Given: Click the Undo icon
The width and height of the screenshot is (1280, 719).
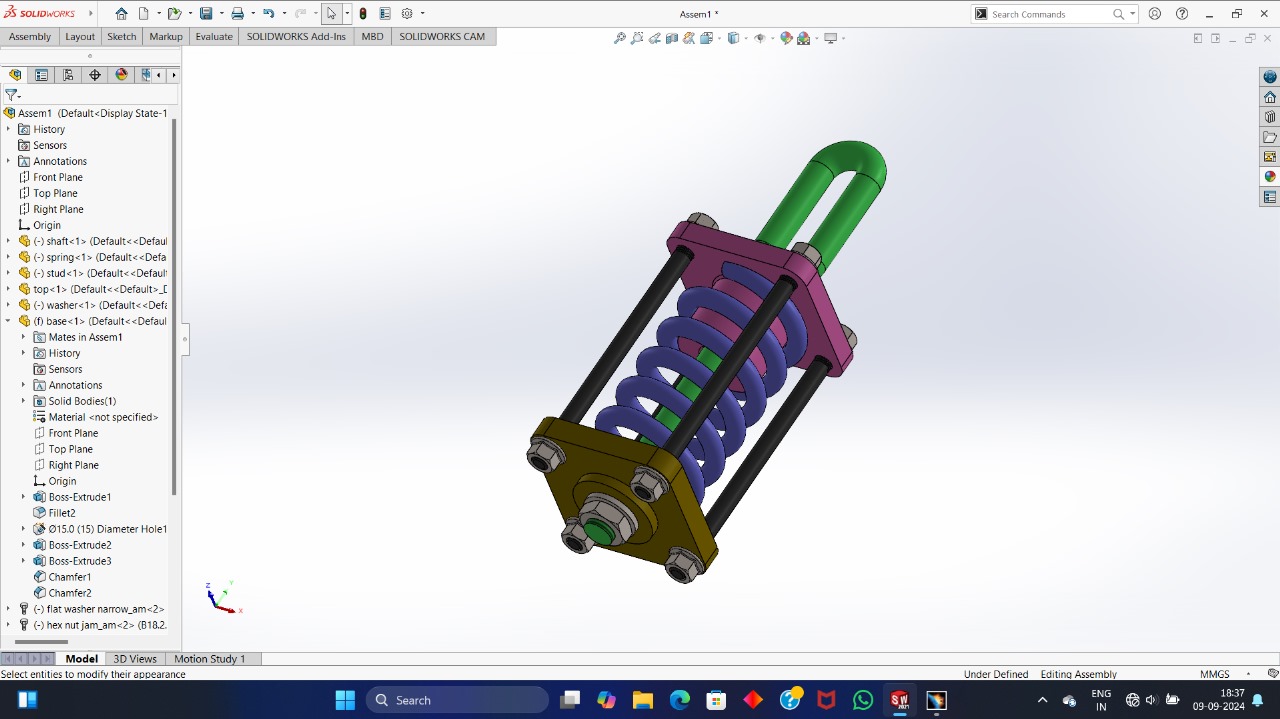Looking at the screenshot, I should click(x=268, y=14).
